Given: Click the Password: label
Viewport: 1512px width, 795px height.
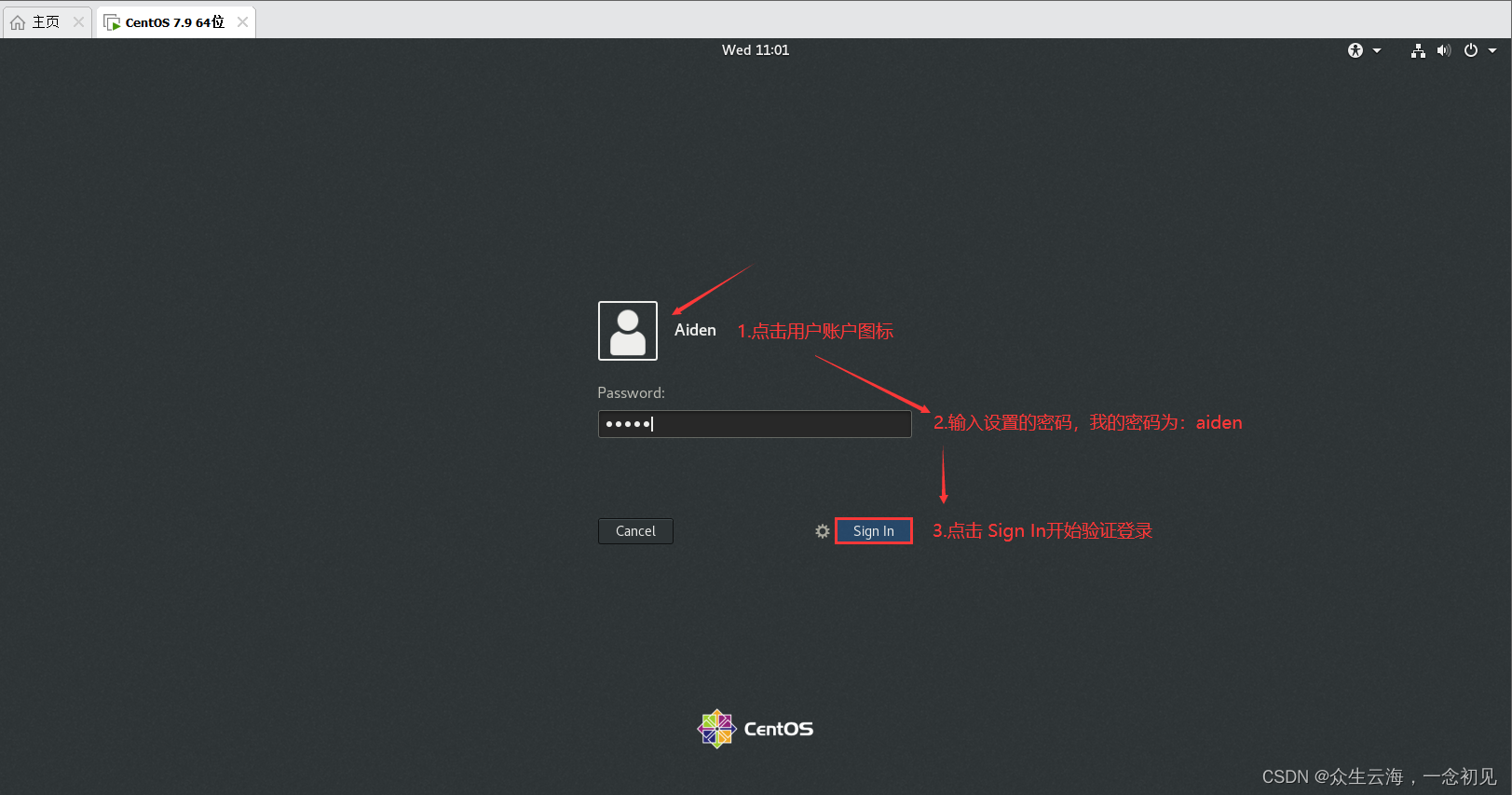Looking at the screenshot, I should (x=631, y=393).
